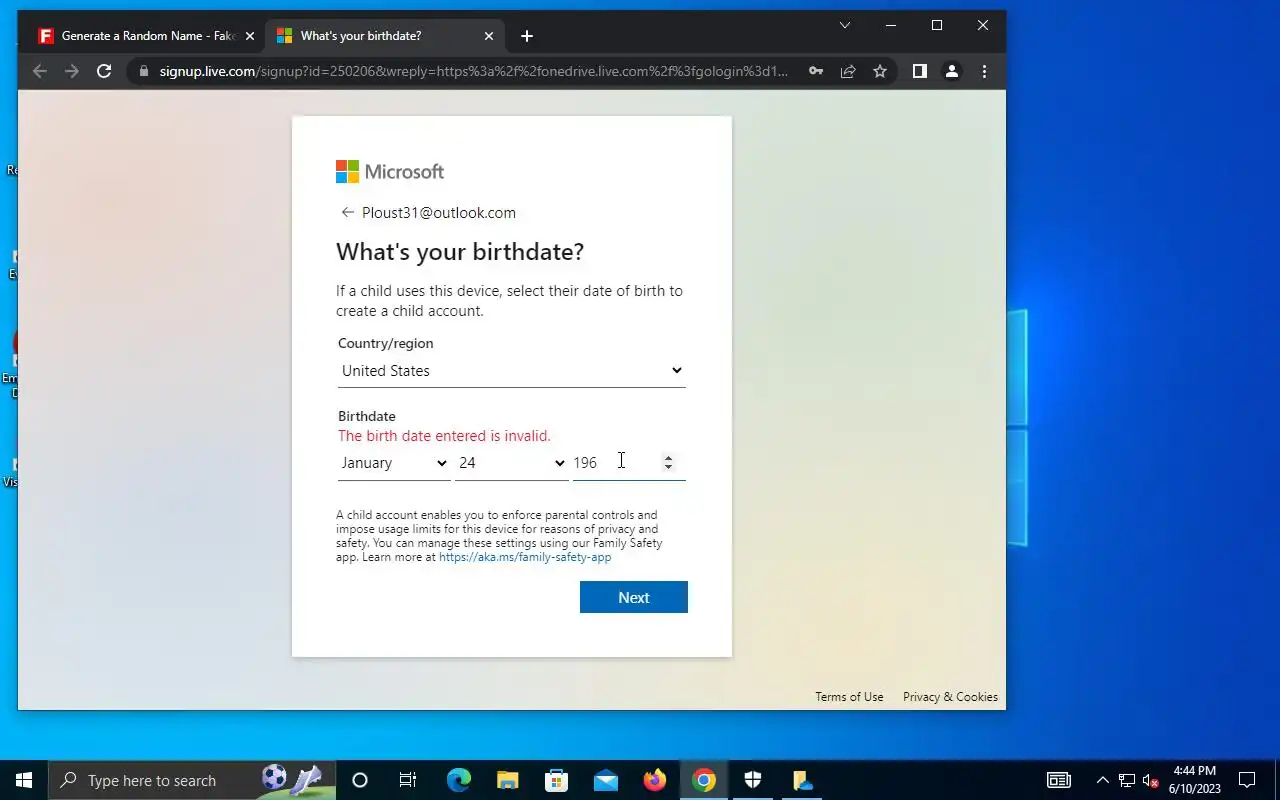This screenshot has height=800, width=1280.
Task: Open volume control in system tray
Action: point(1151,780)
